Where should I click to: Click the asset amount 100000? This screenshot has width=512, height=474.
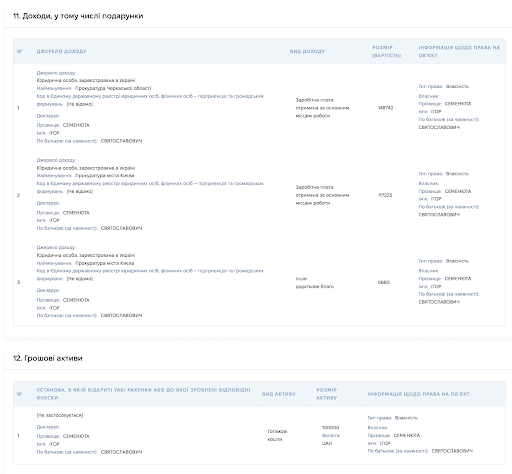pos(330,427)
